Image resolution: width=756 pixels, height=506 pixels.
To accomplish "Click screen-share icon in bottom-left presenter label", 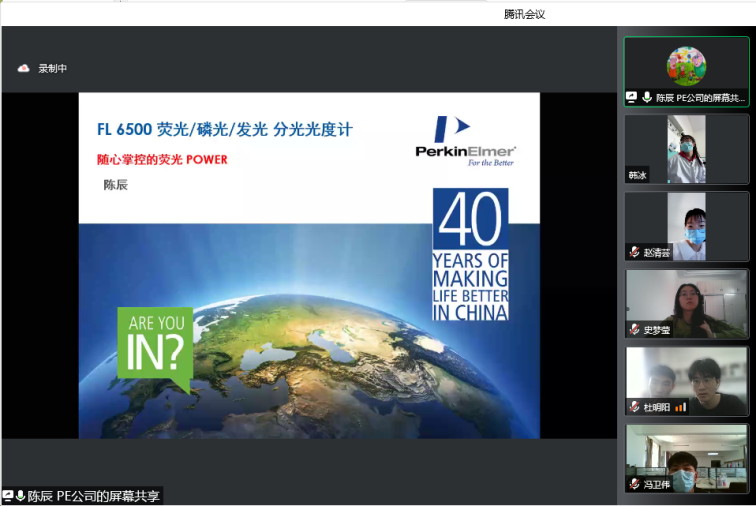I will [x=8, y=496].
